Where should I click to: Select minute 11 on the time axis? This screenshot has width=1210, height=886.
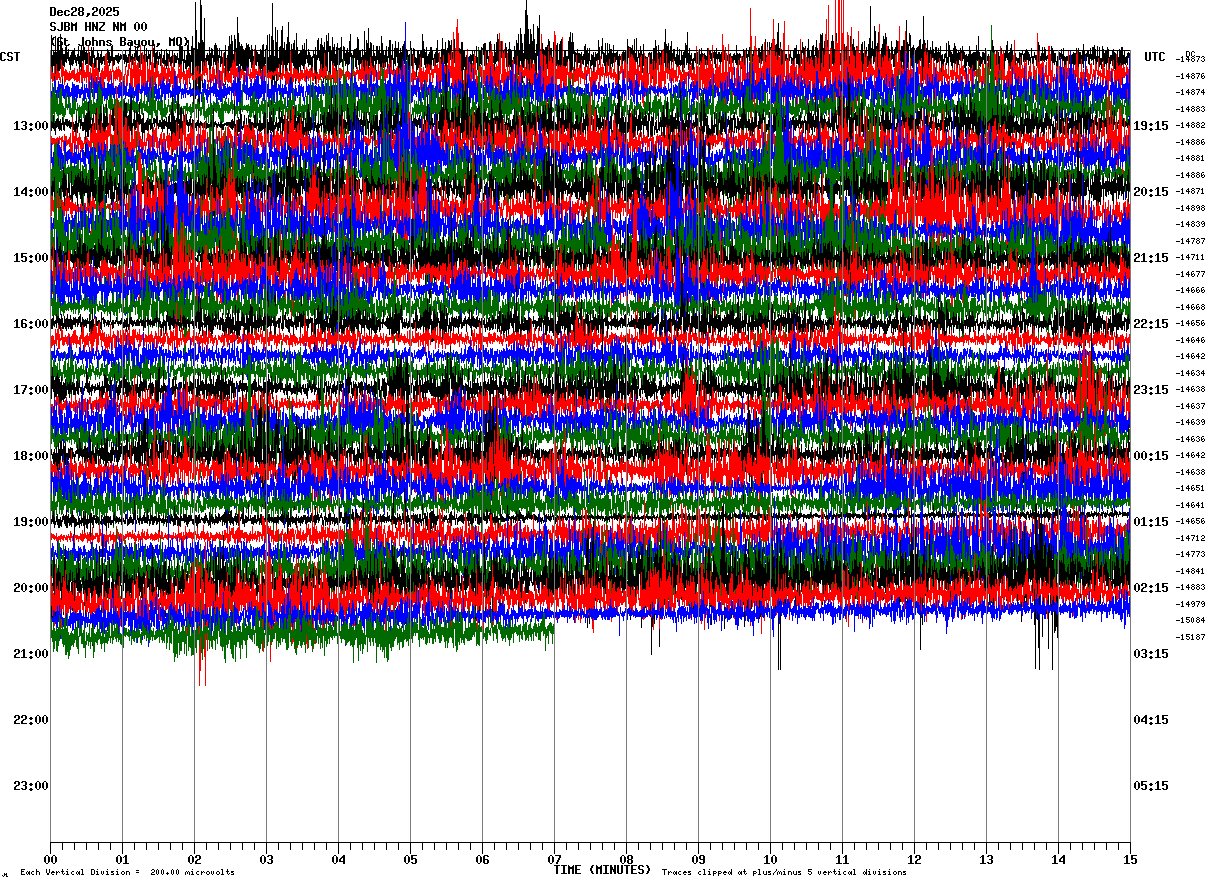pyautogui.click(x=842, y=859)
